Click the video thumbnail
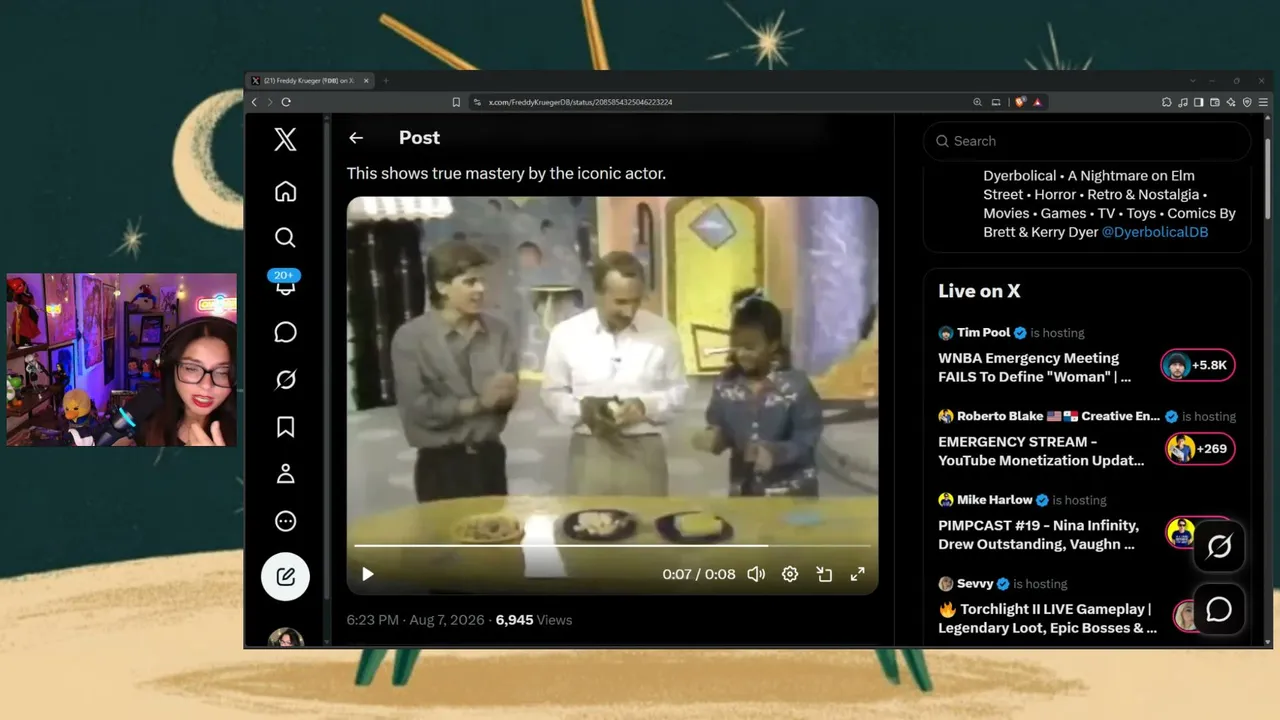 tap(612, 395)
